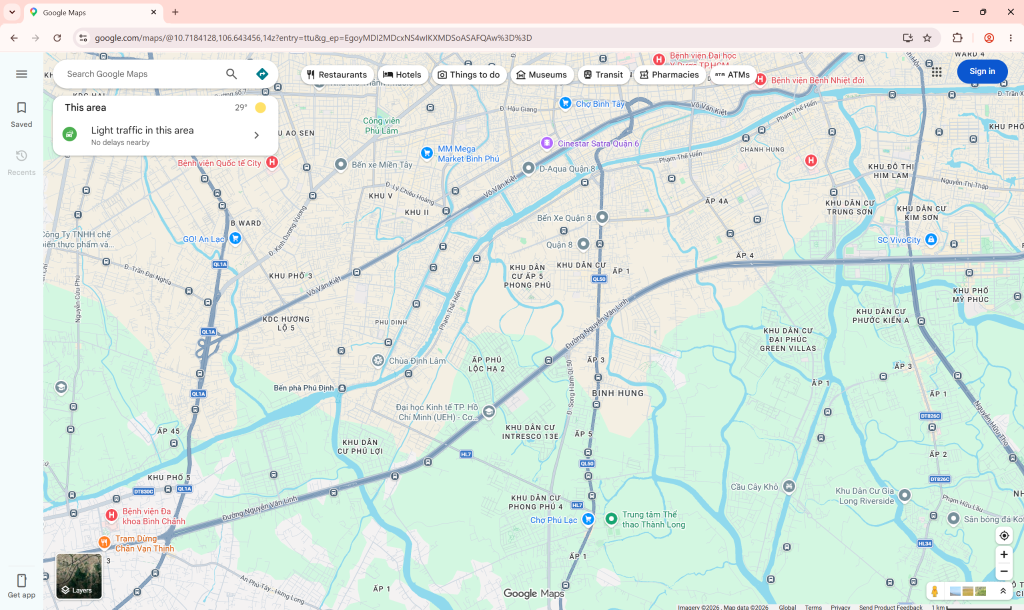Show your location on the map
The image size is (1024, 610).
(x=1004, y=536)
